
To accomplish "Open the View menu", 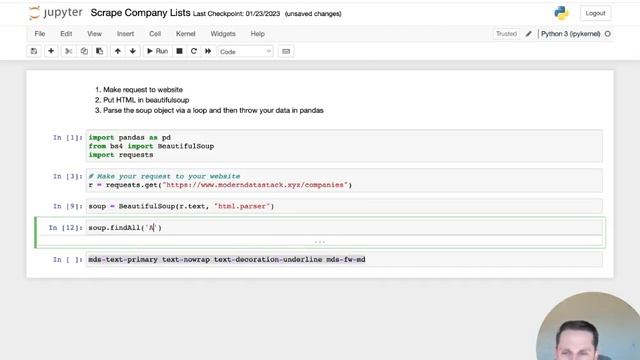I will pyautogui.click(x=94, y=34).
